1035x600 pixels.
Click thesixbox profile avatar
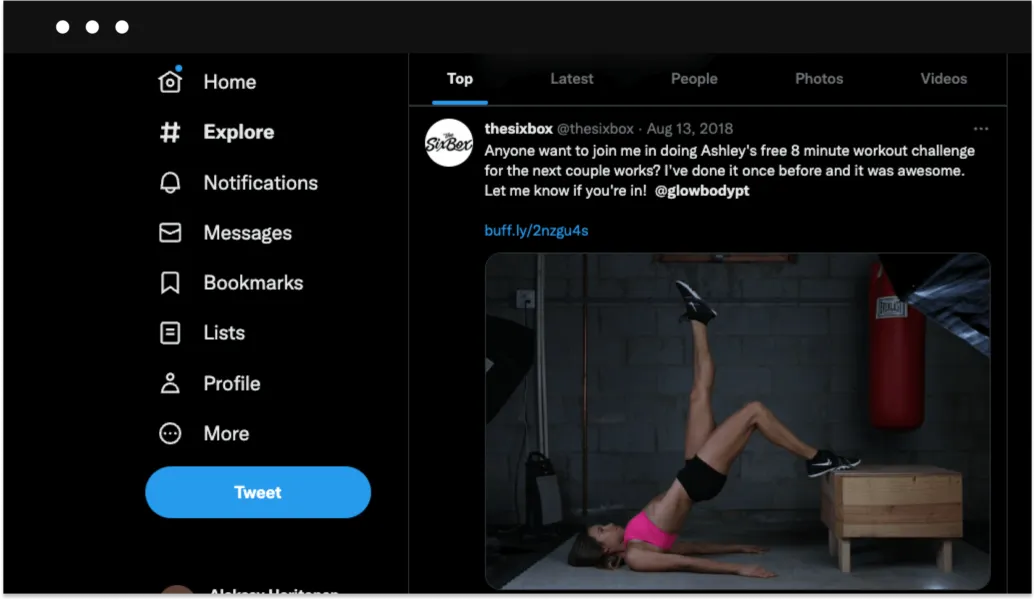(x=449, y=143)
